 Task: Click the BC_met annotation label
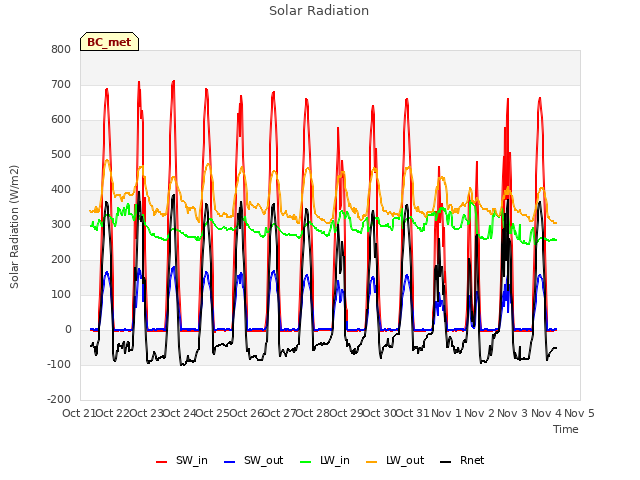pos(109,42)
